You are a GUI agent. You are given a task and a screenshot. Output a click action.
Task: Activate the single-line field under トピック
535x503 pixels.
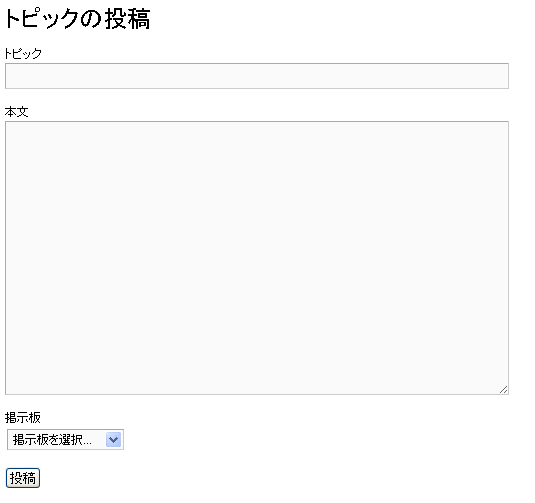[257, 76]
